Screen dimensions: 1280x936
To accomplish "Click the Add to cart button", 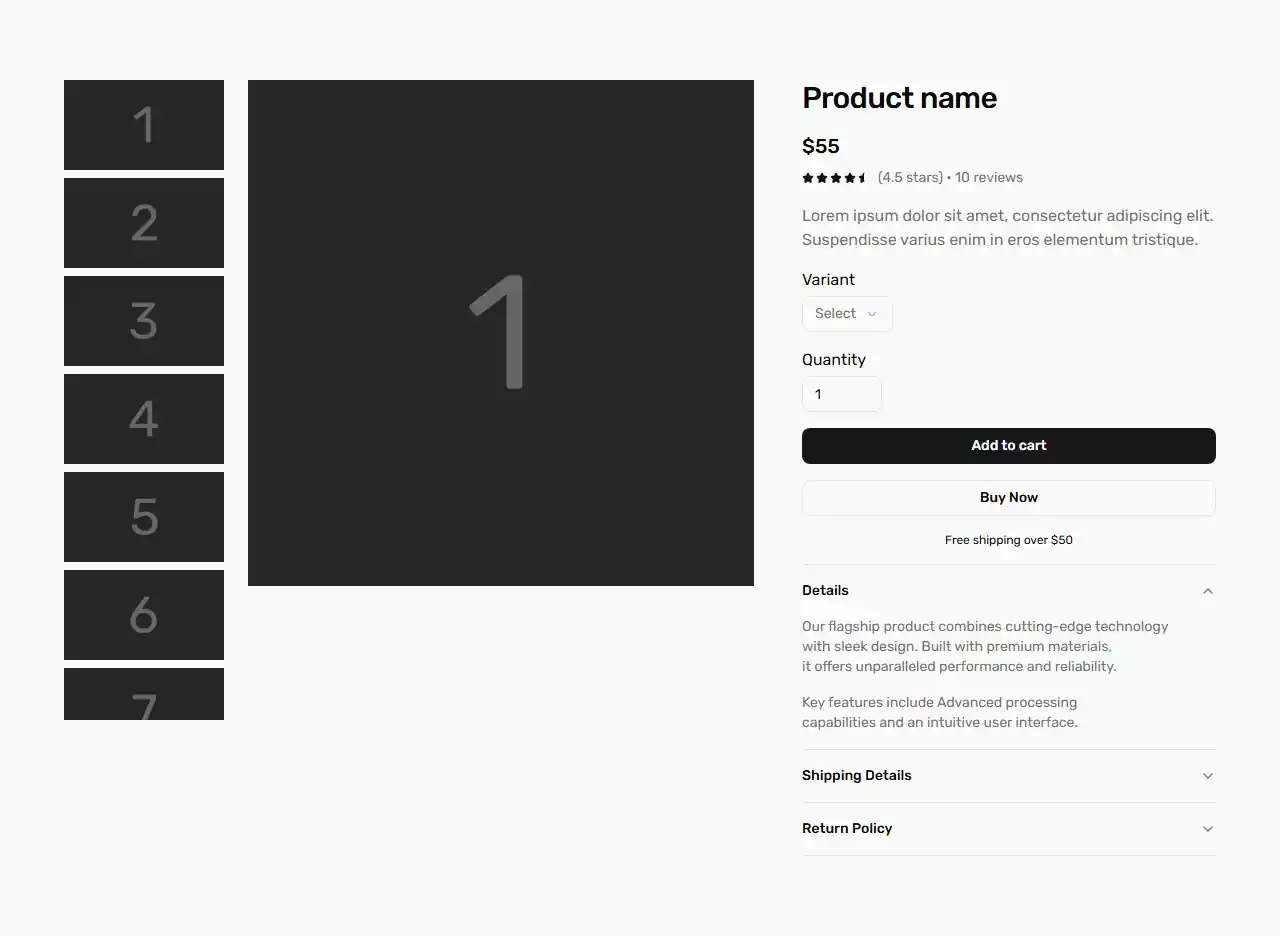I will 1008,445.
